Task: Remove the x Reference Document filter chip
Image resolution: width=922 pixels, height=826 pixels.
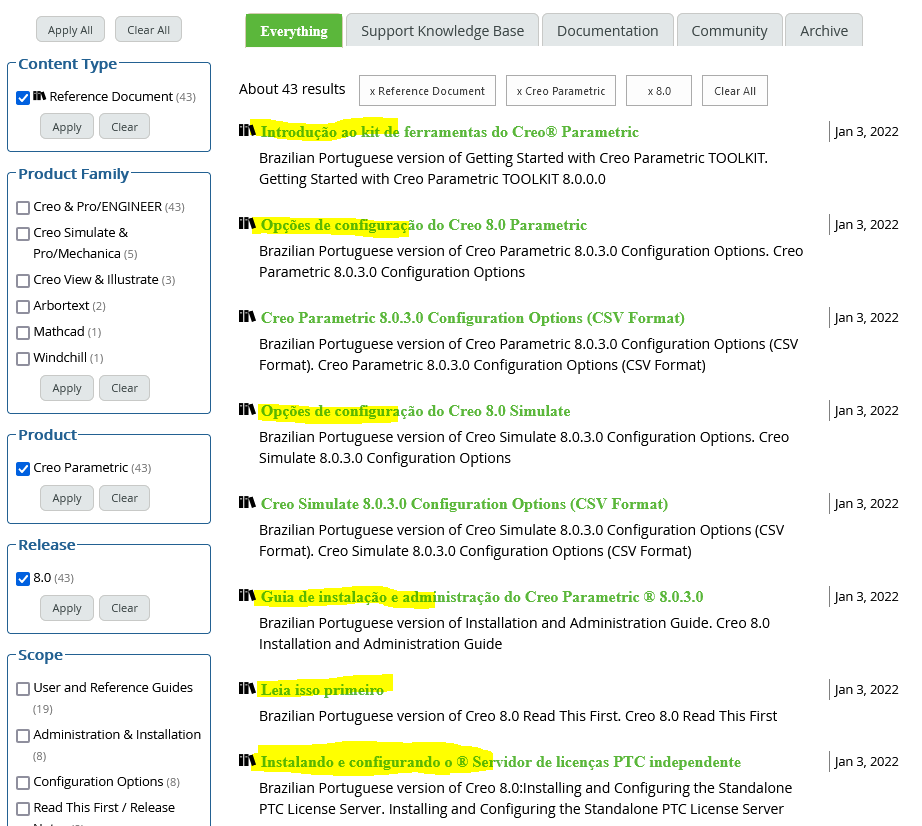Action: [x=427, y=91]
